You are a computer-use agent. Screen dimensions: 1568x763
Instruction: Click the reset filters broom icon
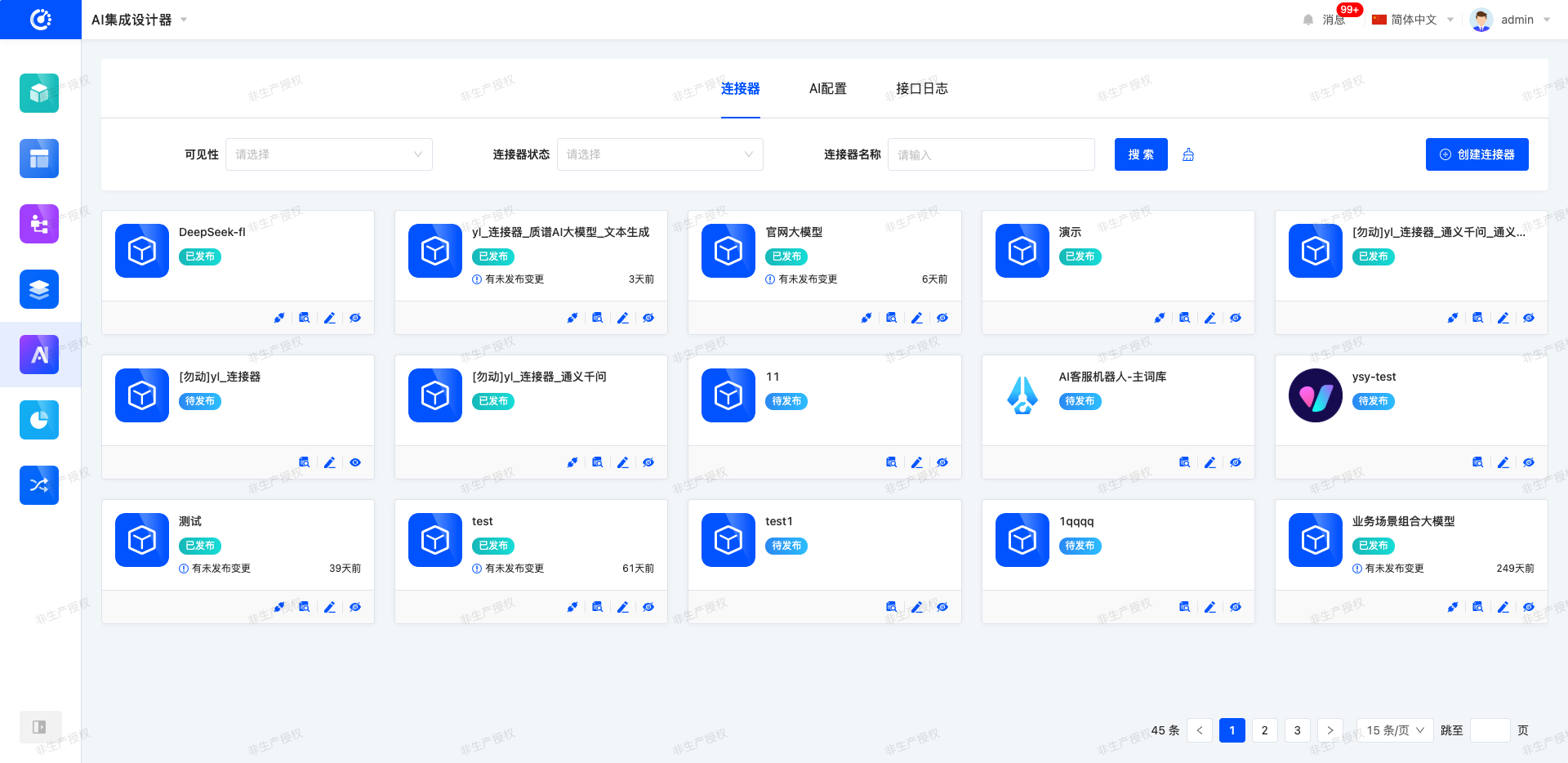click(1188, 154)
